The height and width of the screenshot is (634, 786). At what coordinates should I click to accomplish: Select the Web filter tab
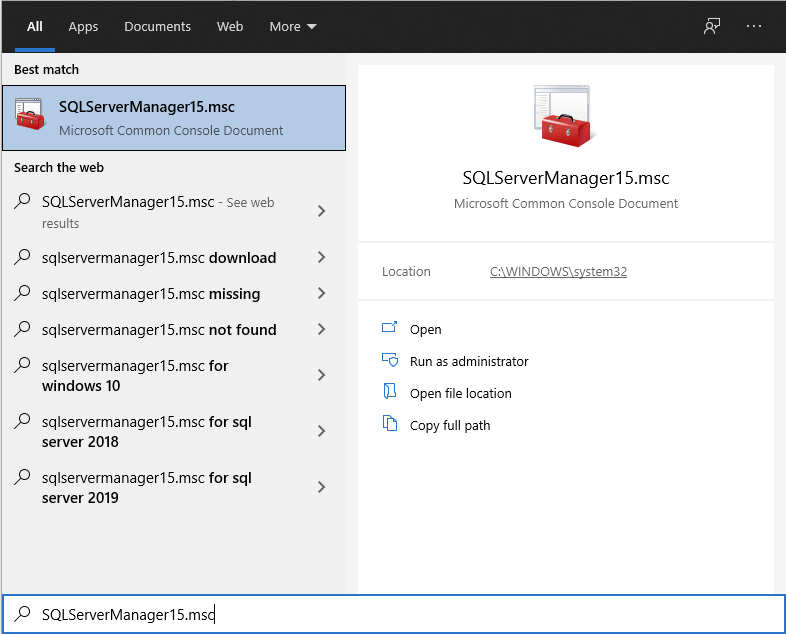tap(230, 27)
